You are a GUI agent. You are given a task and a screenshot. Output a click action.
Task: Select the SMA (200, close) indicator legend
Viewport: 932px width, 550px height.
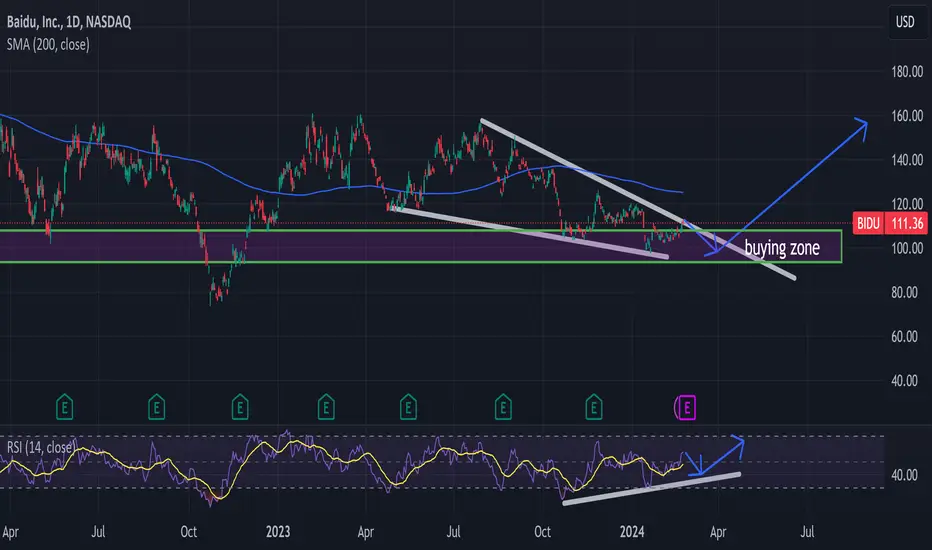coord(48,45)
